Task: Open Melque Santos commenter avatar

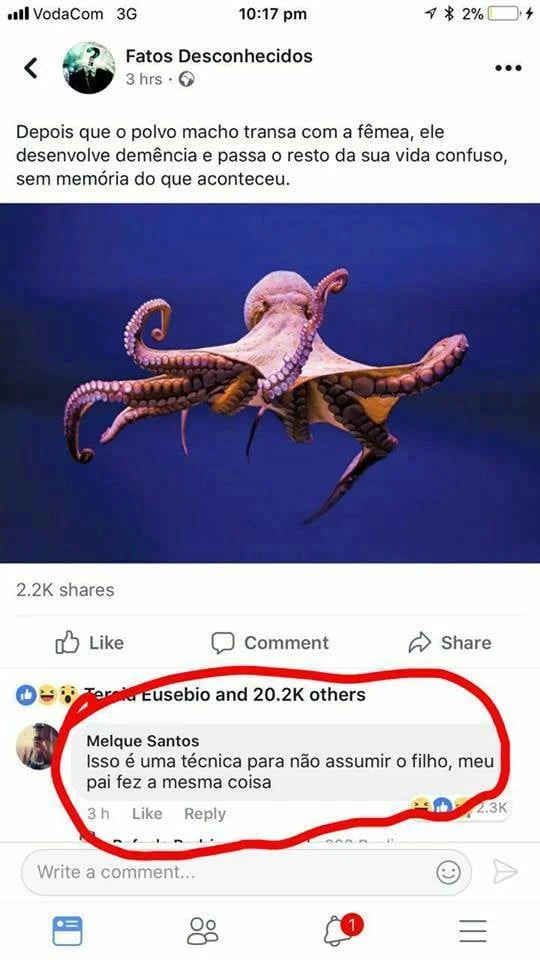Action: click(38, 746)
